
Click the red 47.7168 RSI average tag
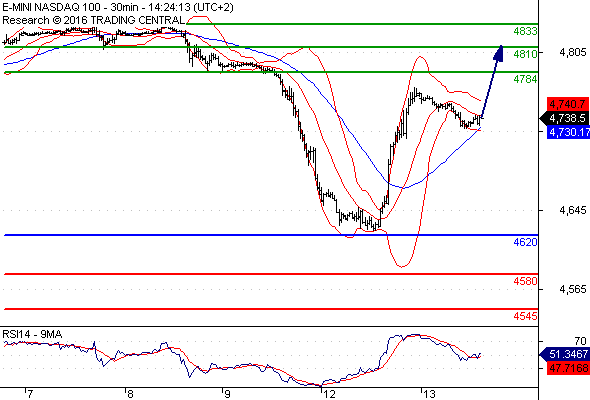[x=568, y=368]
